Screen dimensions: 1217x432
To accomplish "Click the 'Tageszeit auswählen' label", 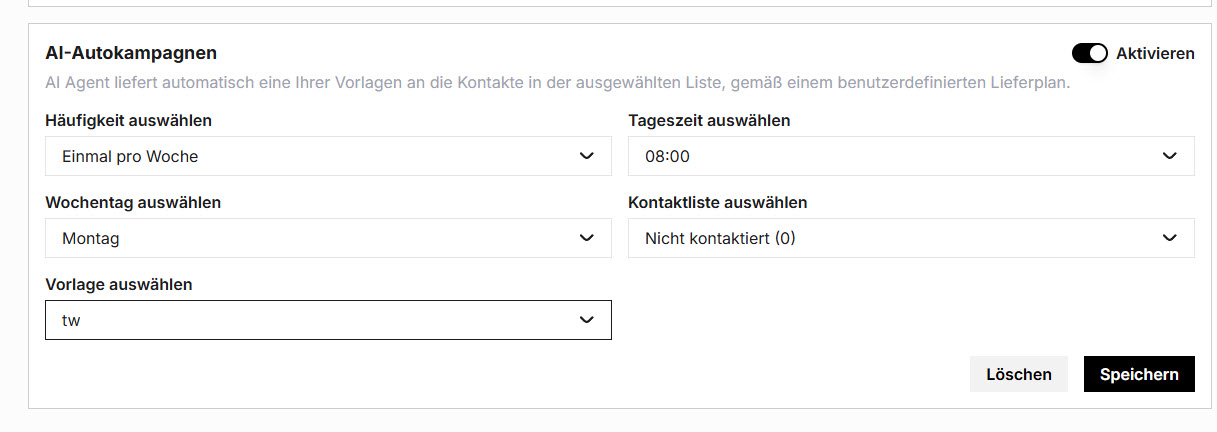I will 709,120.
